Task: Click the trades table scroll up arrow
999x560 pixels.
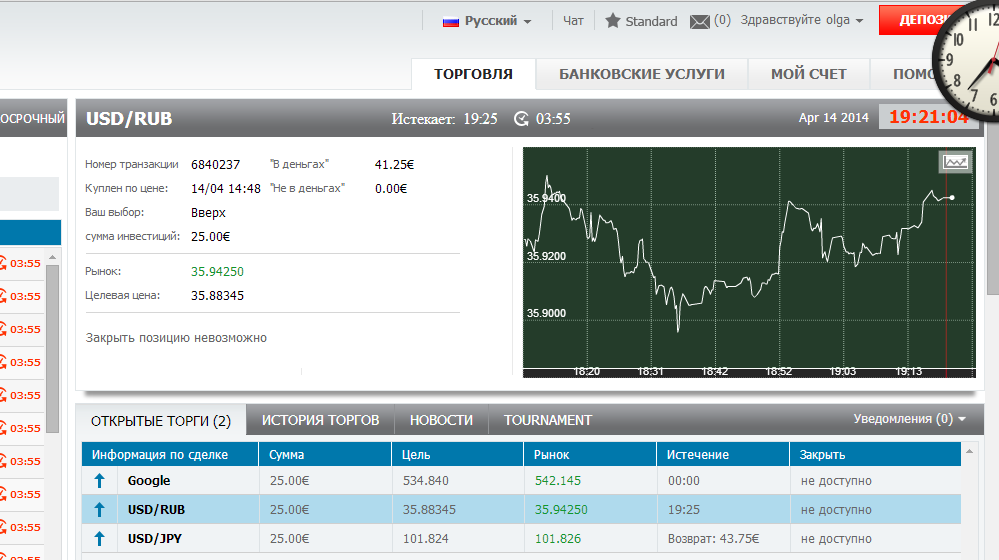Action: click(969, 451)
